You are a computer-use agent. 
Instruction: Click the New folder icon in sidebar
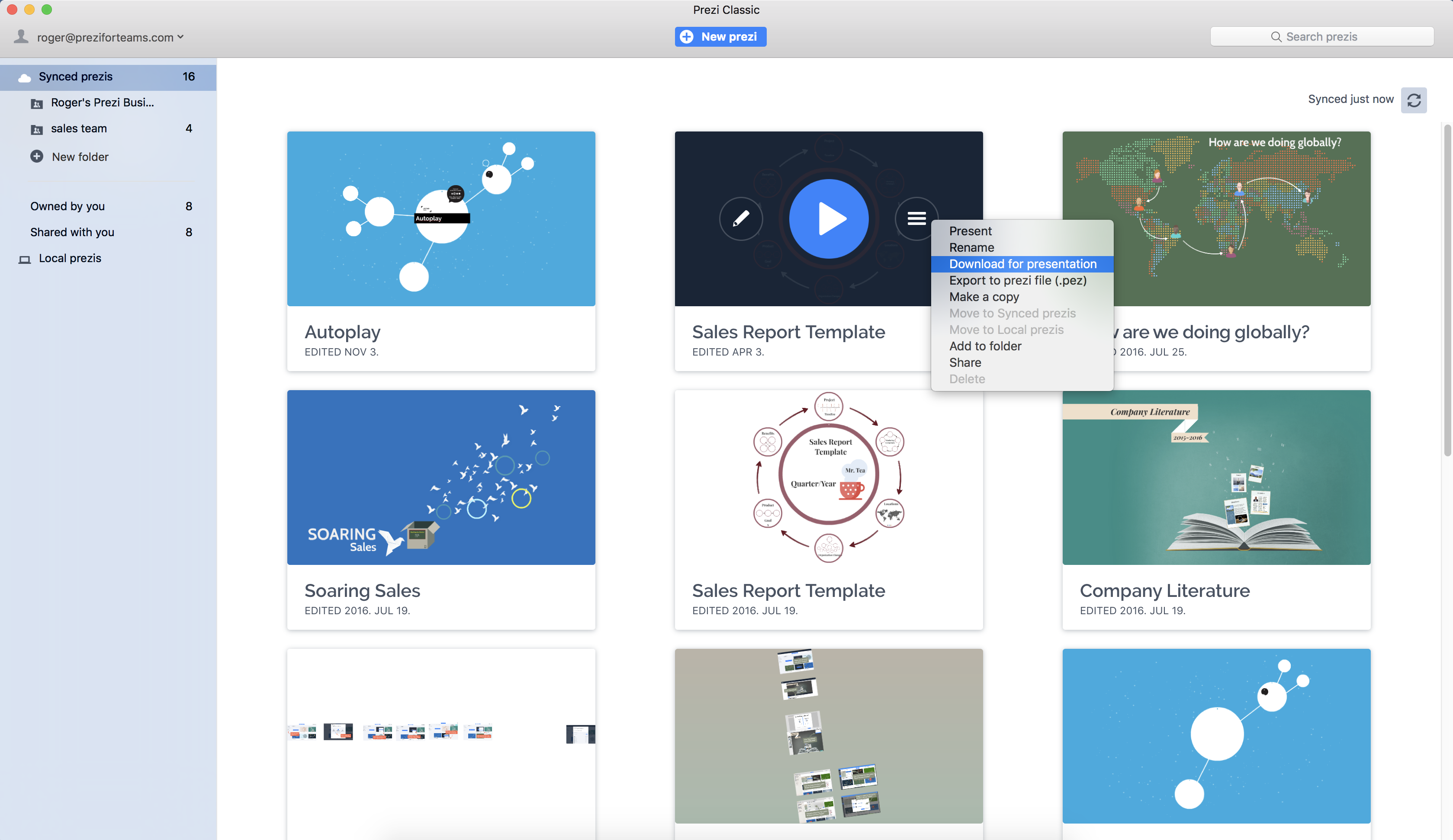pyautogui.click(x=35, y=156)
